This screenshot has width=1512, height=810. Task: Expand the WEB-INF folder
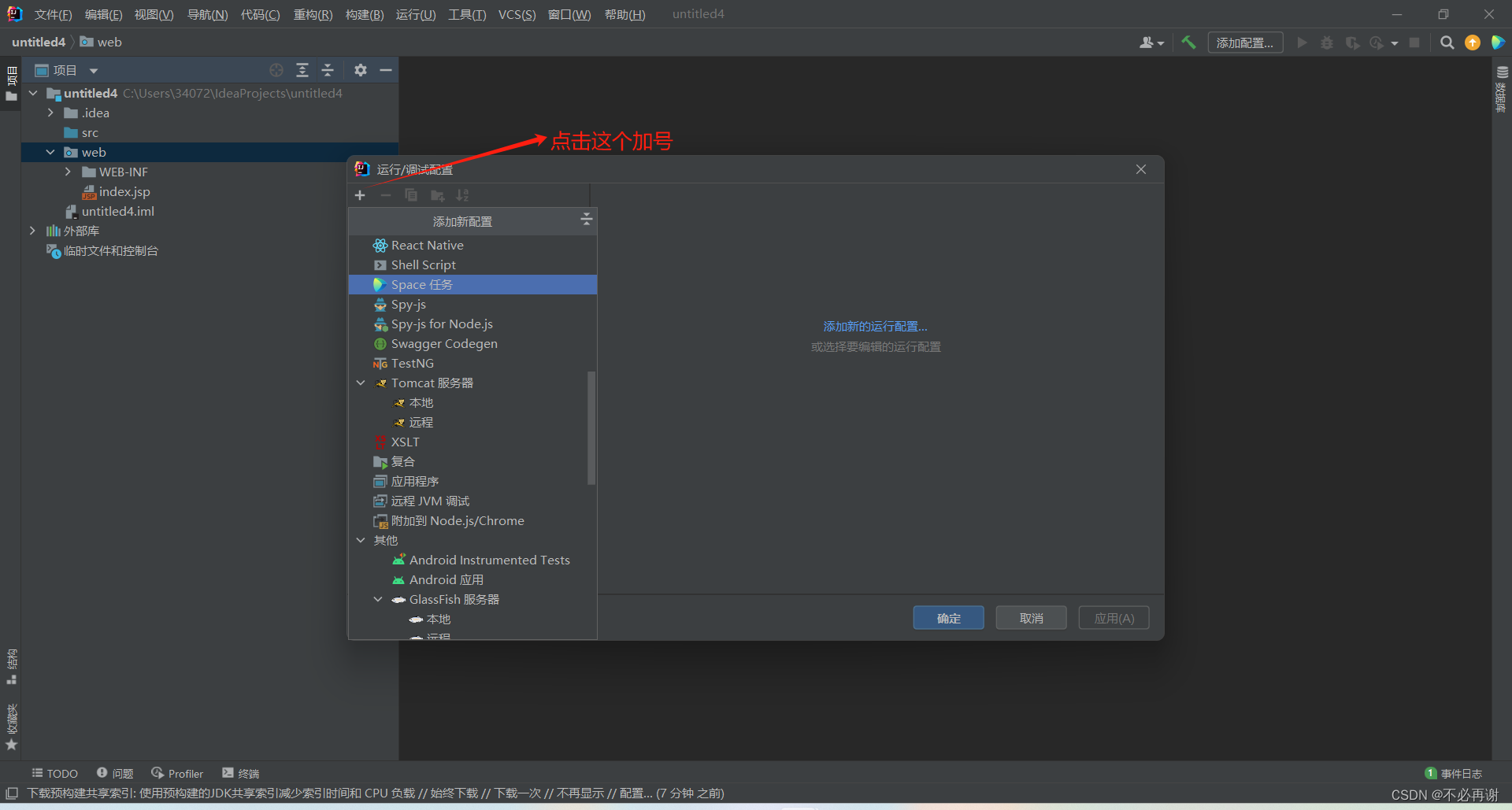click(68, 172)
